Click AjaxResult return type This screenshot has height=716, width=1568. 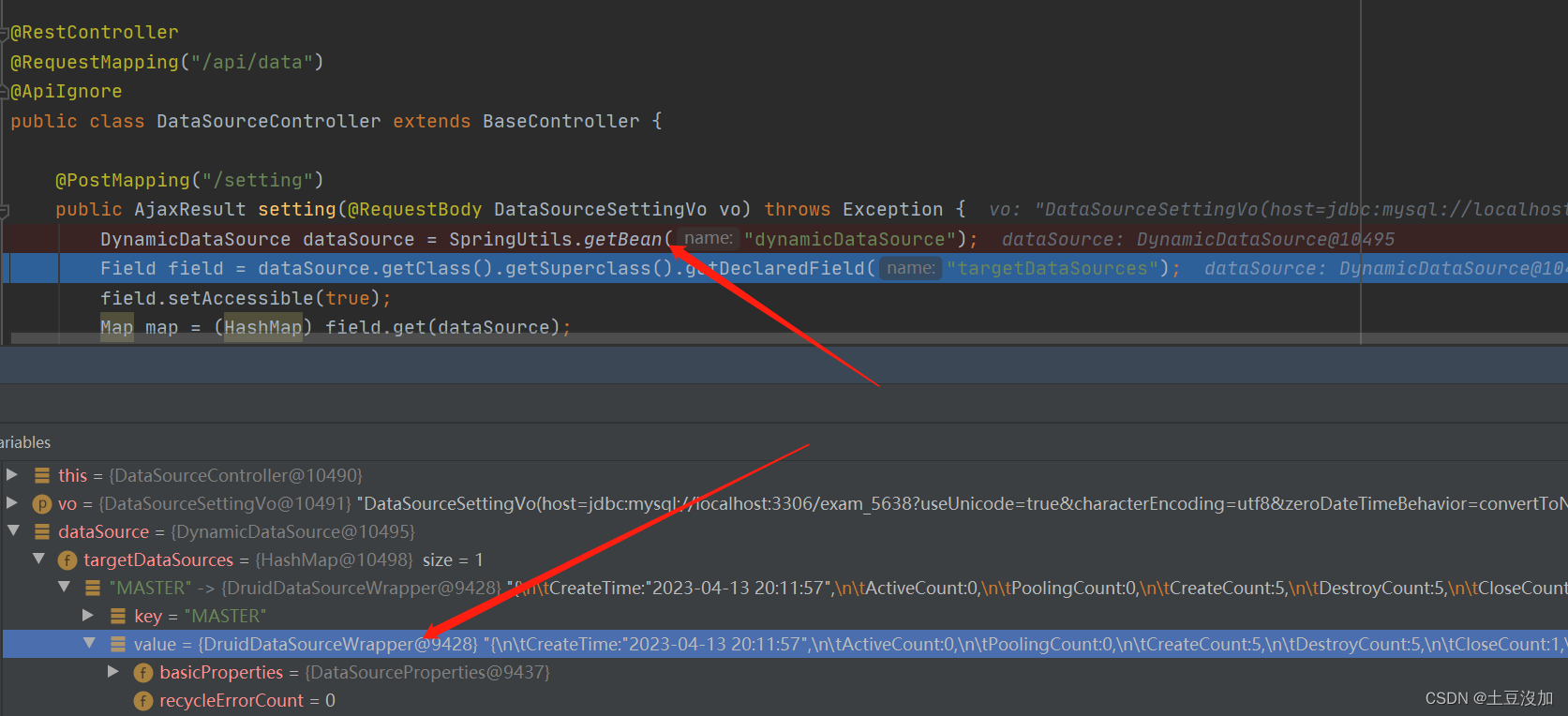pyautogui.click(x=190, y=209)
